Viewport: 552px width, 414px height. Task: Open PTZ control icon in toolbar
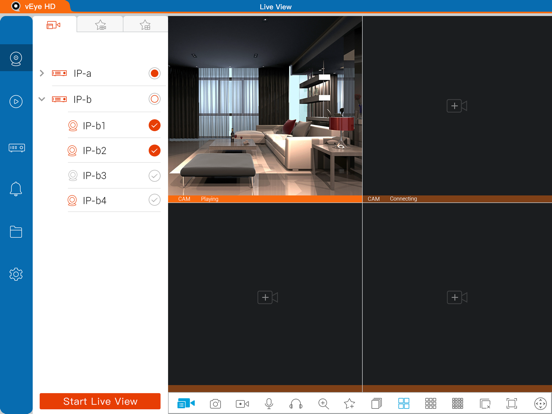[540, 403]
